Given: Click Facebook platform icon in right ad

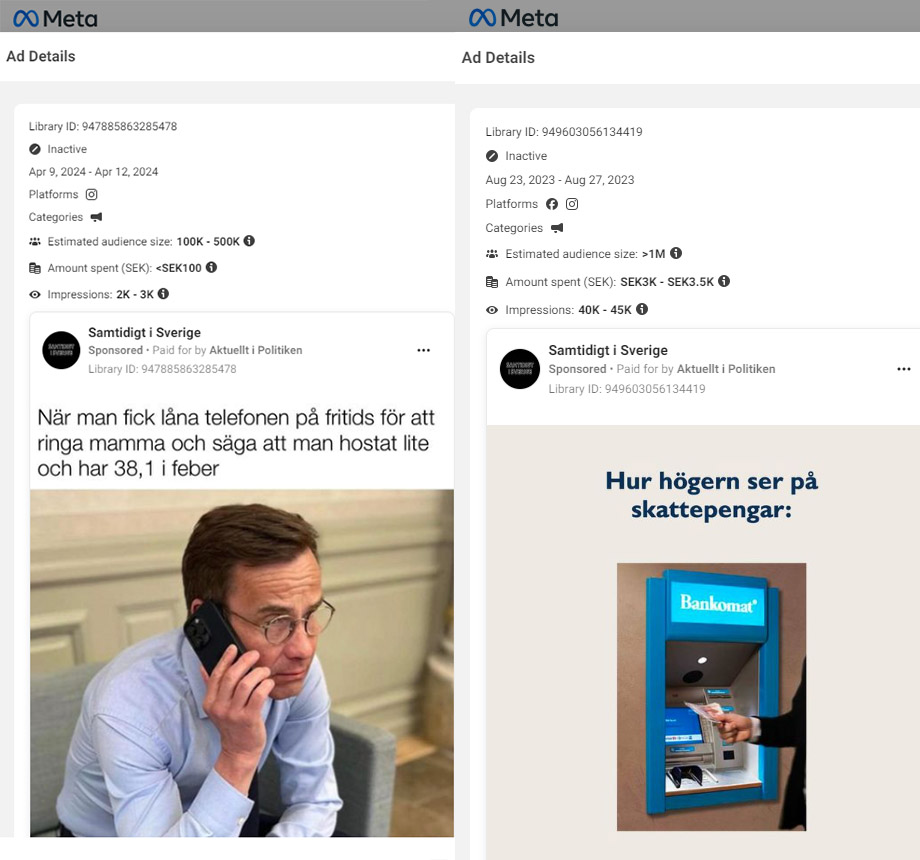Looking at the screenshot, I should coord(552,204).
